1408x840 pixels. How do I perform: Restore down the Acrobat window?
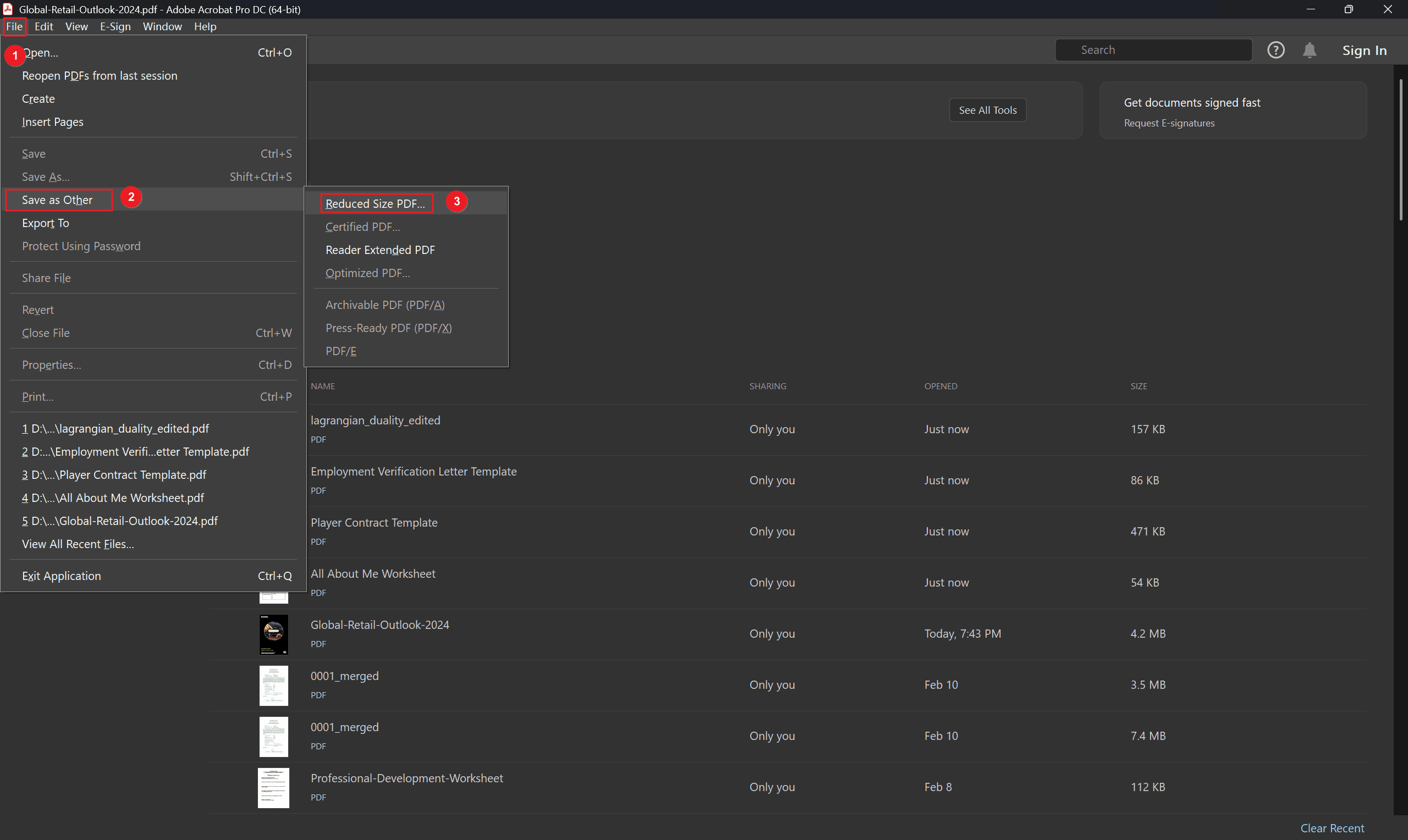1349,9
